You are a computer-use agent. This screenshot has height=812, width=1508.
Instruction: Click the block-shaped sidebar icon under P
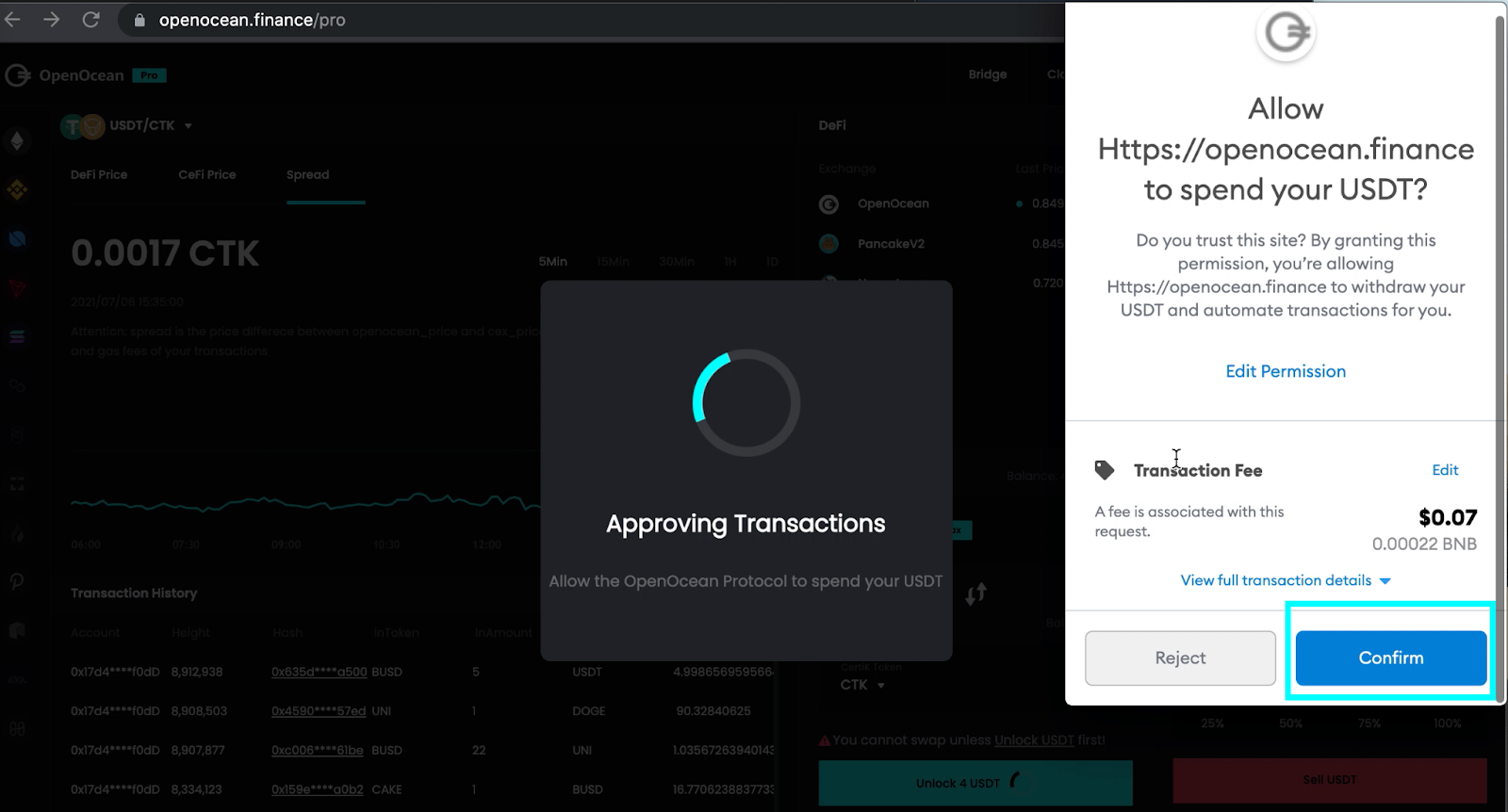point(17,630)
